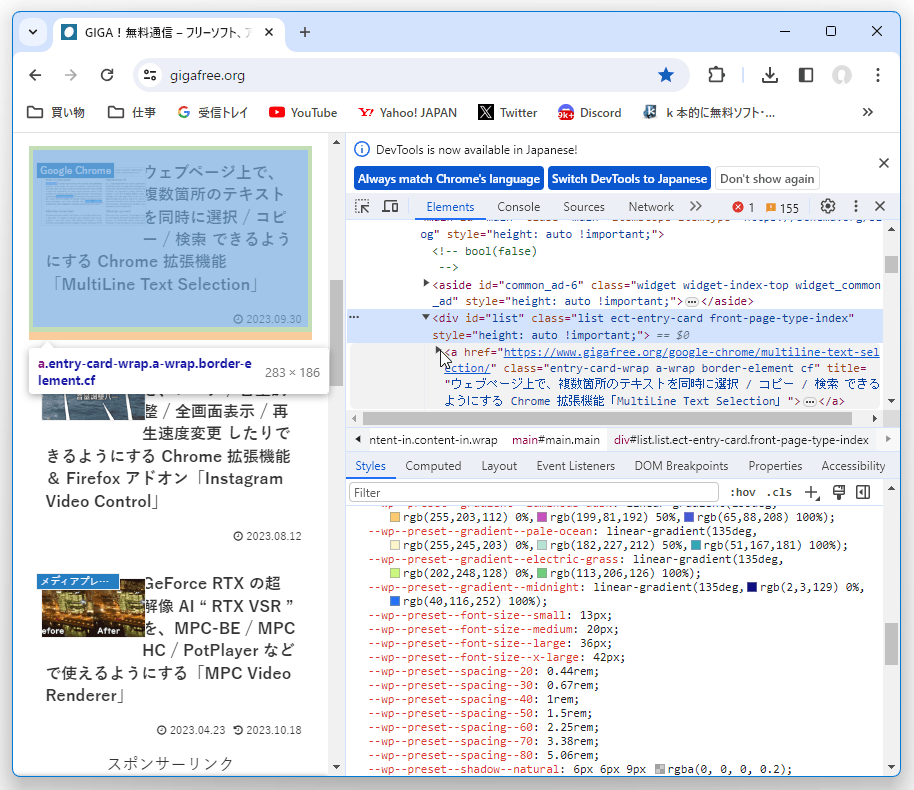Image resolution: width=914 pixels, height=790 pixels.
Task: Open the Computed pane tab
Action: [x=433, y=466]
